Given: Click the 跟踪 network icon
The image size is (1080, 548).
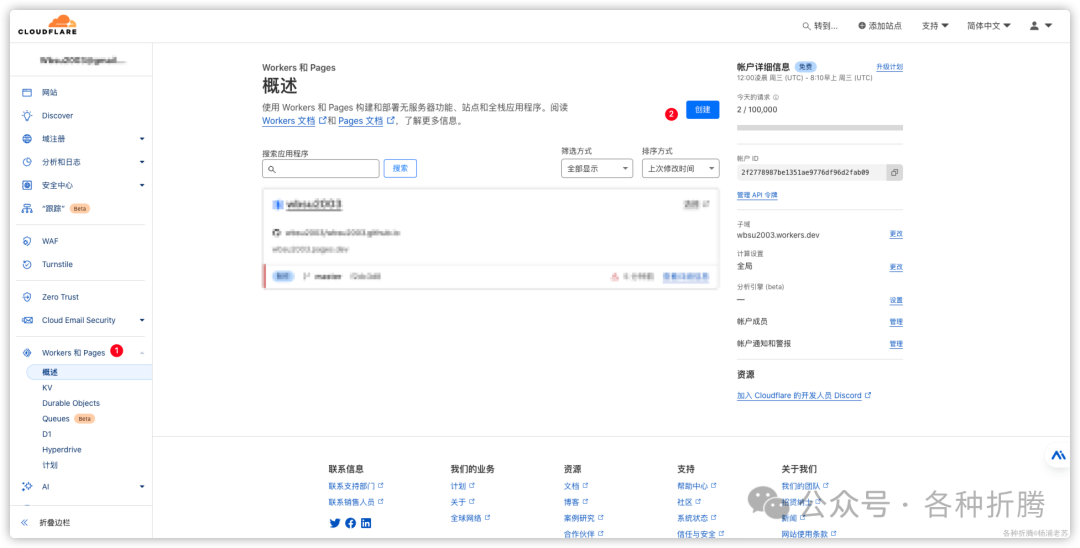Looking at the screenshot, I should point(27,208).
